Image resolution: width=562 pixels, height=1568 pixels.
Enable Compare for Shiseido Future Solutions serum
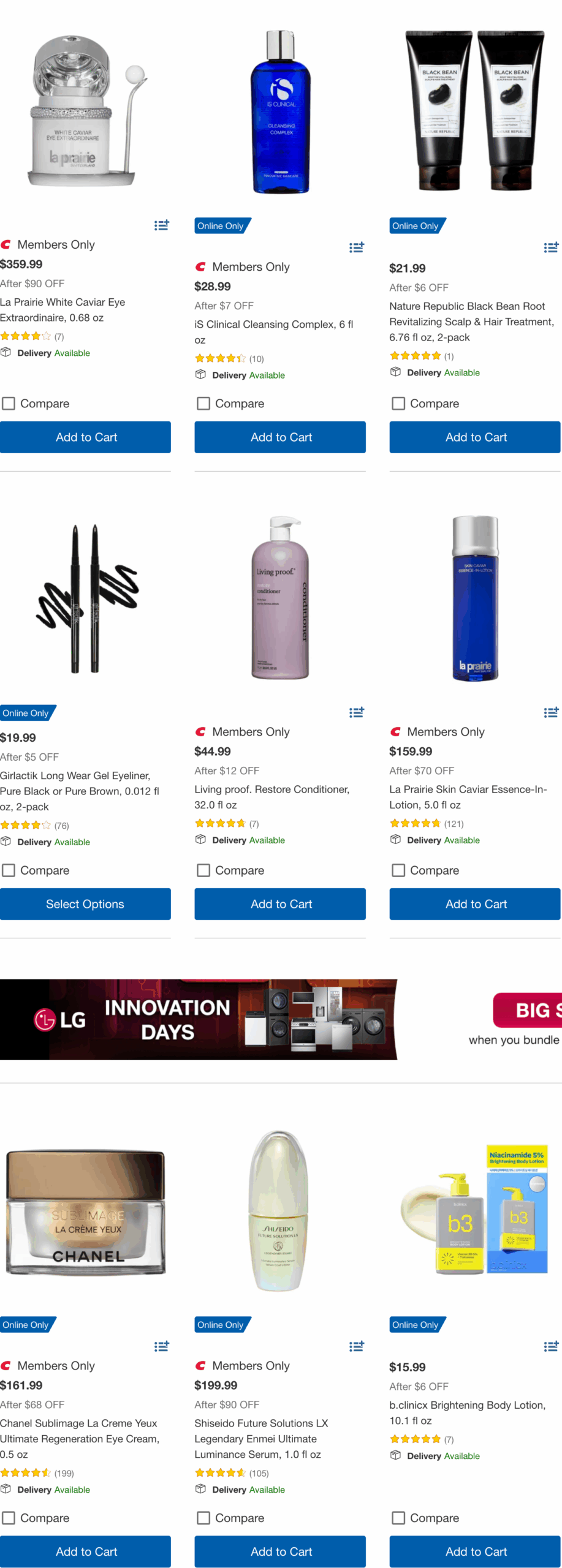(203, 1518)
